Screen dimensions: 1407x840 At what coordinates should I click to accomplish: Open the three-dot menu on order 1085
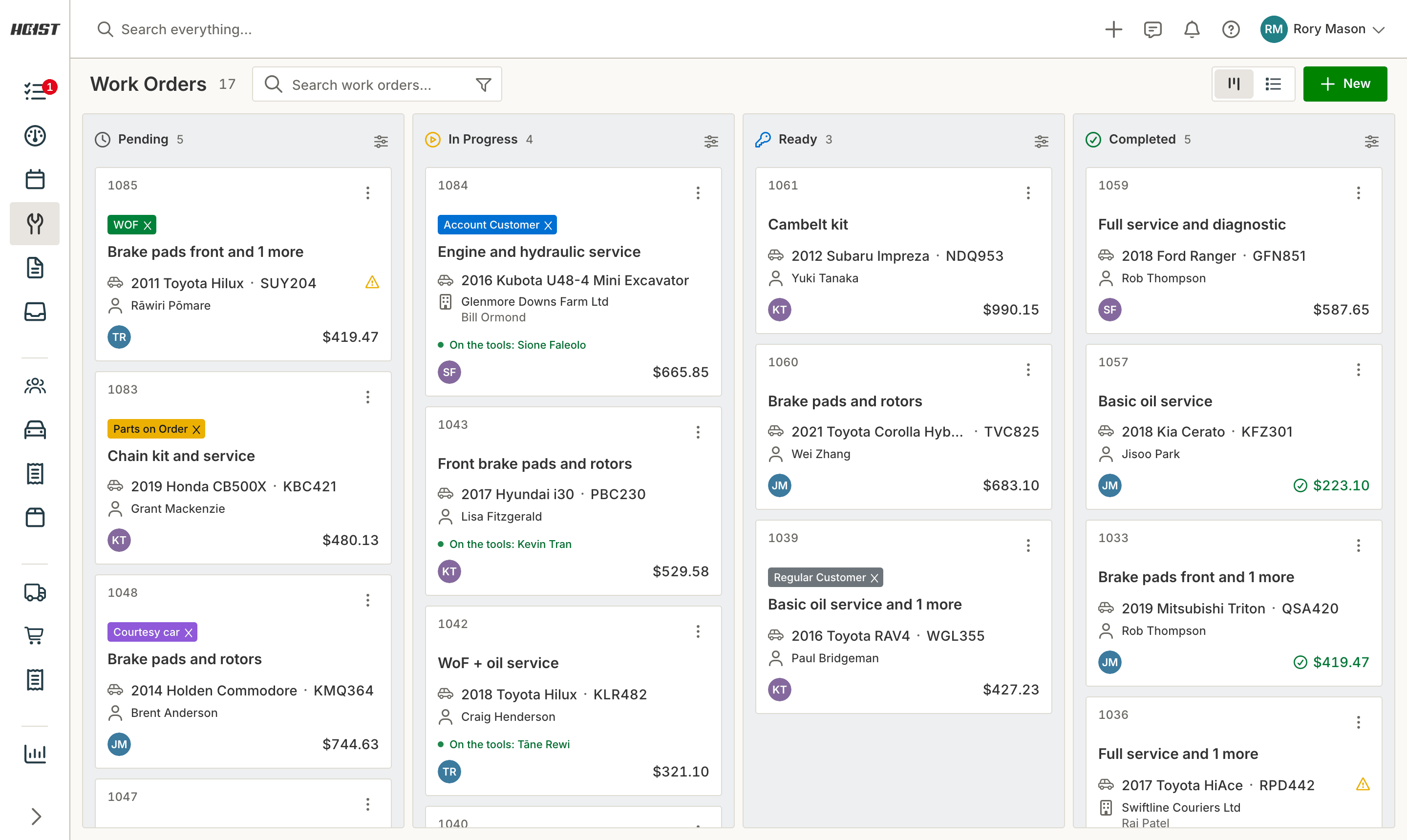pos(367,193)
